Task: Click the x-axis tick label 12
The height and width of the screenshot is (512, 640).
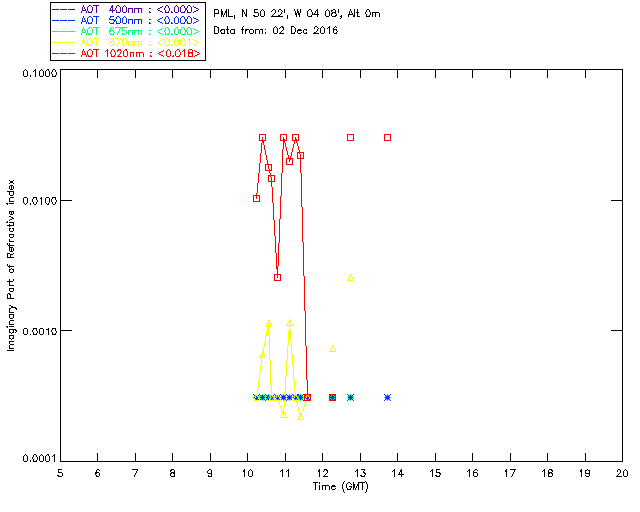Action: click(x=322, y=473)
